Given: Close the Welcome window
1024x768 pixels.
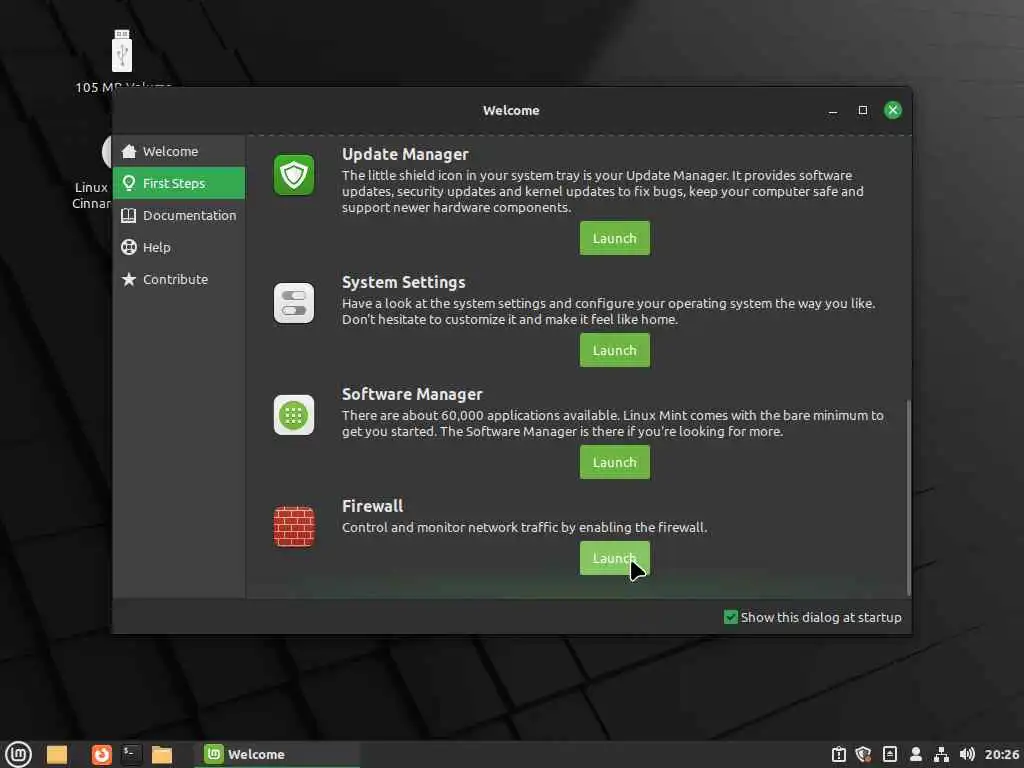Looking at the screenshot, I should click(893, 110).
